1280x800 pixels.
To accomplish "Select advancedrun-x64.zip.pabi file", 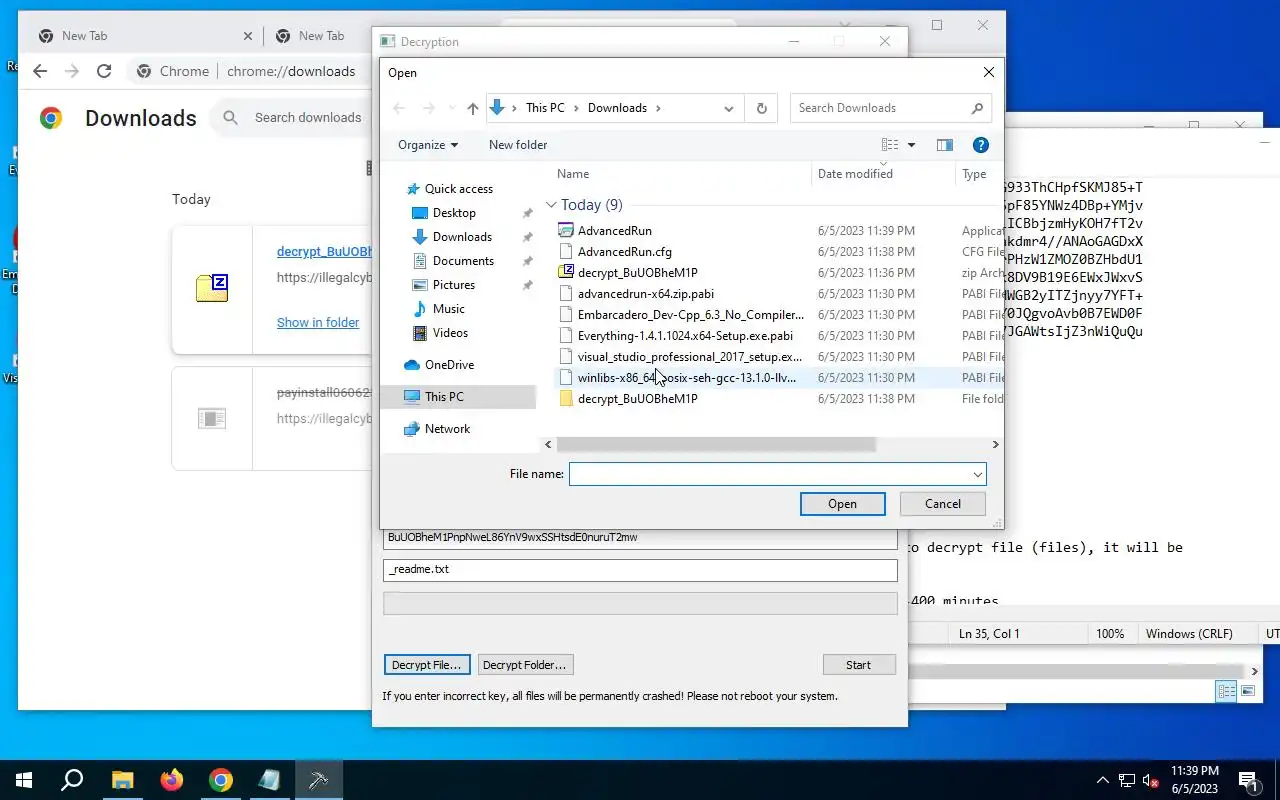I will click(x=645, y=294).
